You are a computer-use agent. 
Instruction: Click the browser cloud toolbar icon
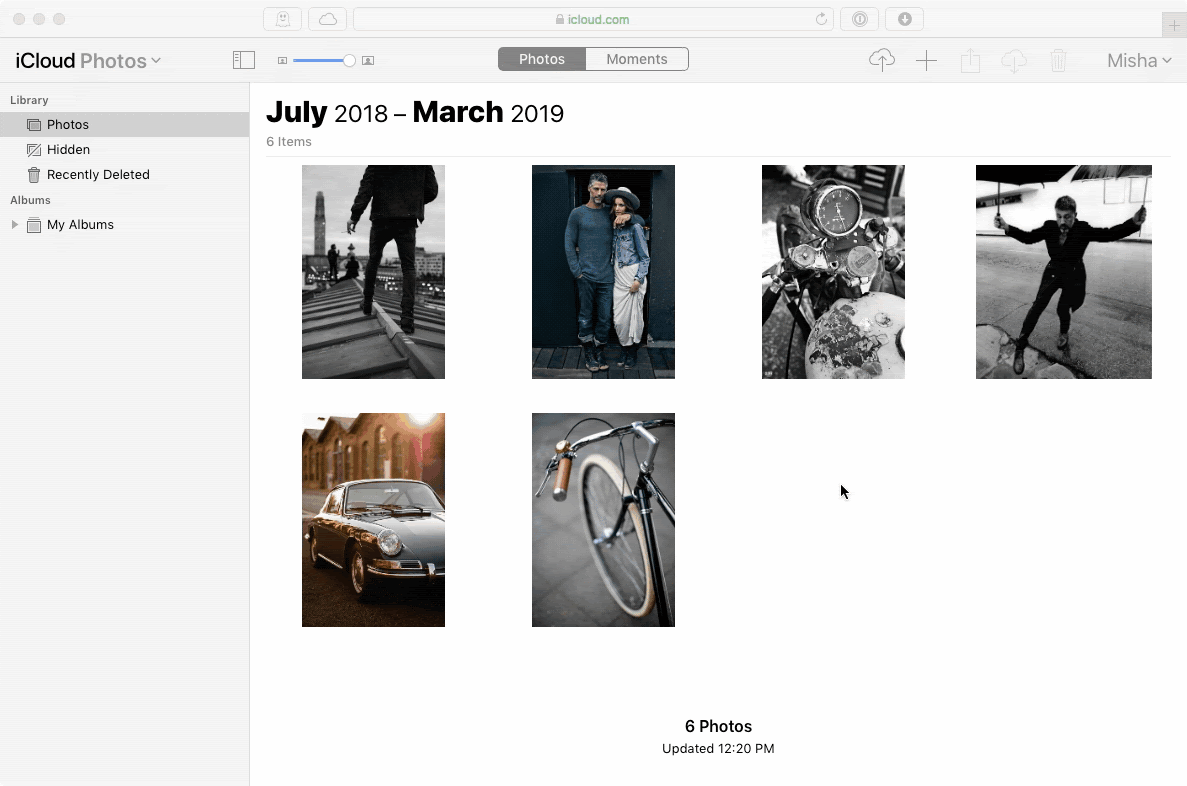point(328,19)
